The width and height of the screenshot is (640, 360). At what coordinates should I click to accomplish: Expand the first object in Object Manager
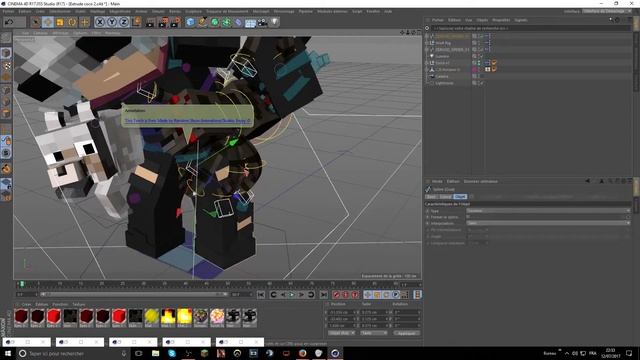(427, 36)
